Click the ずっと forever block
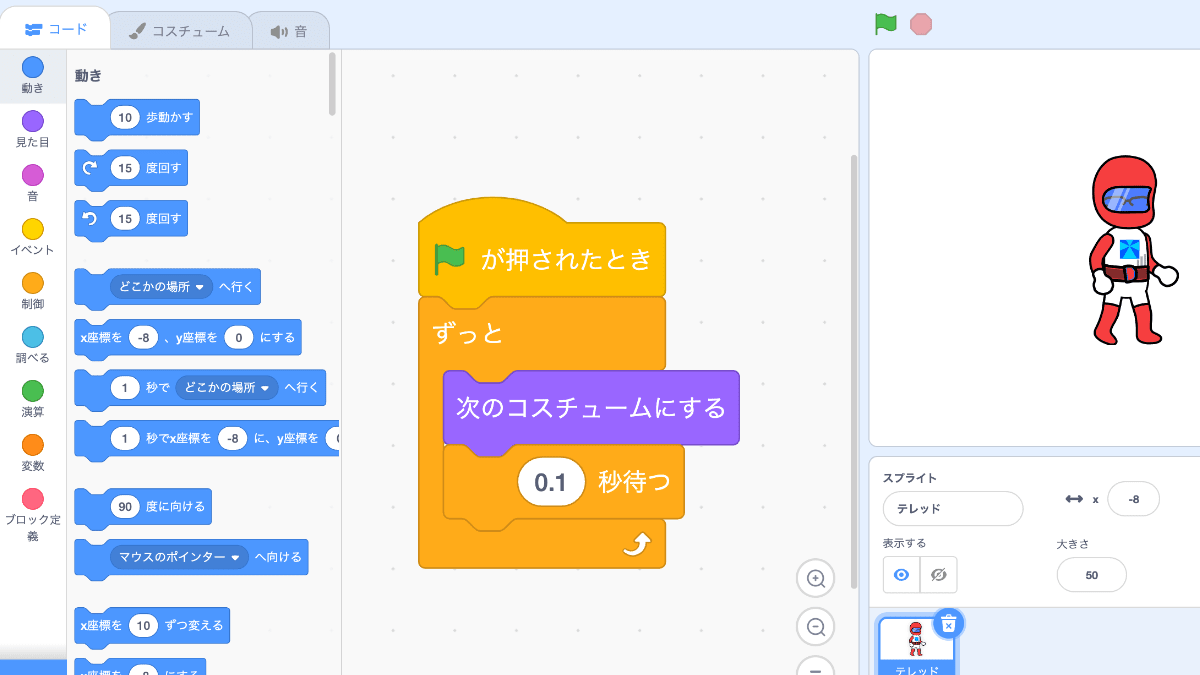Viewport: 1200px width, 675px height. coord(468,334)
